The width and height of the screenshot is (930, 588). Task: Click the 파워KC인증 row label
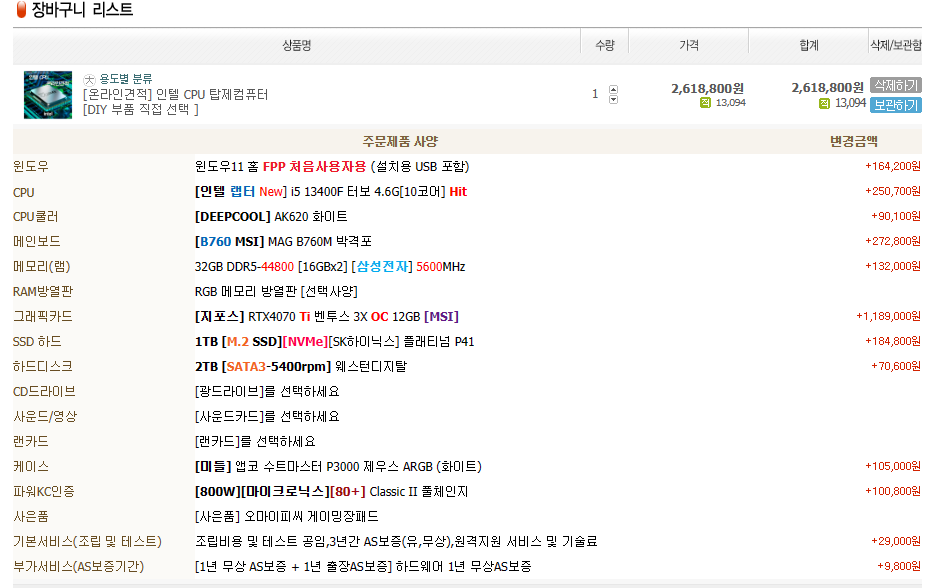(x=44, y=491)
